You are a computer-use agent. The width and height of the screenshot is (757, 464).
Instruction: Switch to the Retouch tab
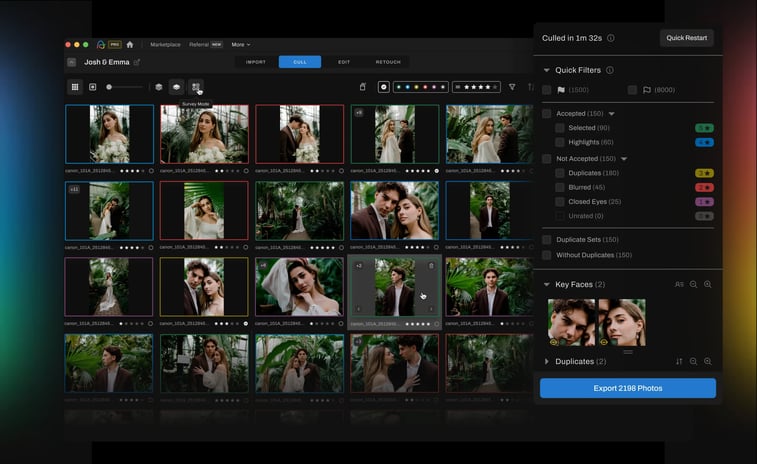388,62
